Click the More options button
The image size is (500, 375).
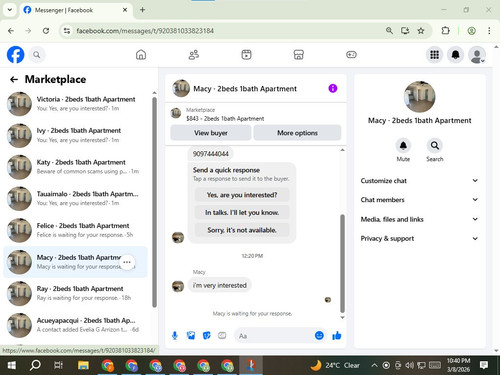(x=297, y=133)
